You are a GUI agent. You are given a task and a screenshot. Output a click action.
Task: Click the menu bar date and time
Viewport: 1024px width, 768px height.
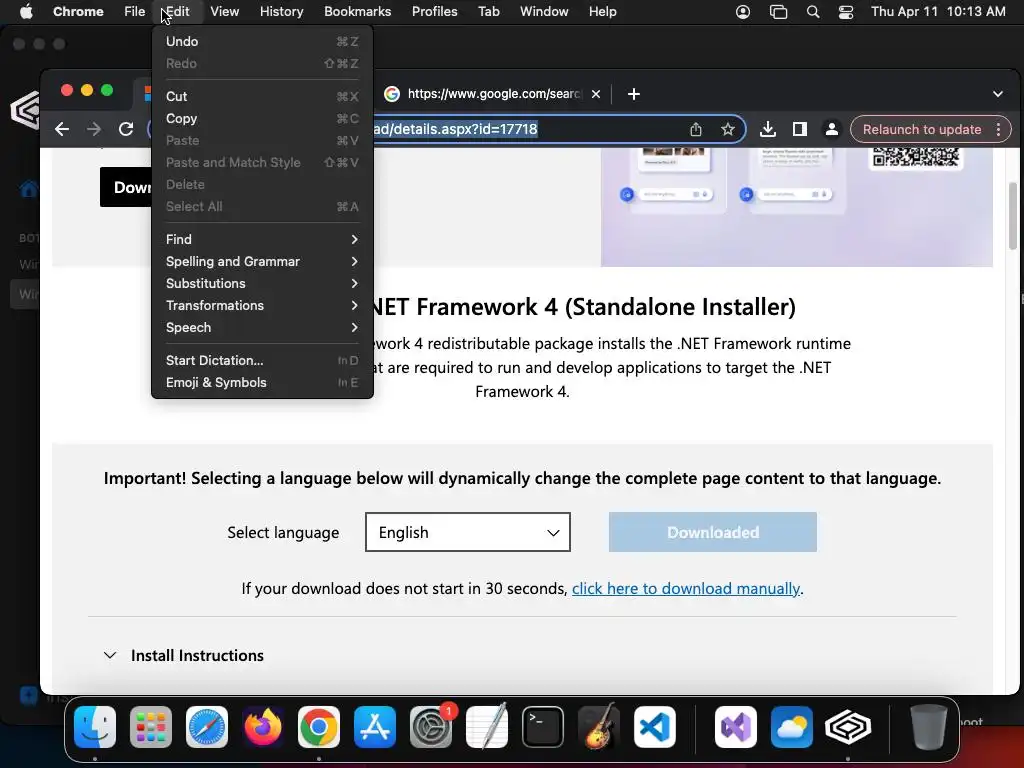[938, 12]
